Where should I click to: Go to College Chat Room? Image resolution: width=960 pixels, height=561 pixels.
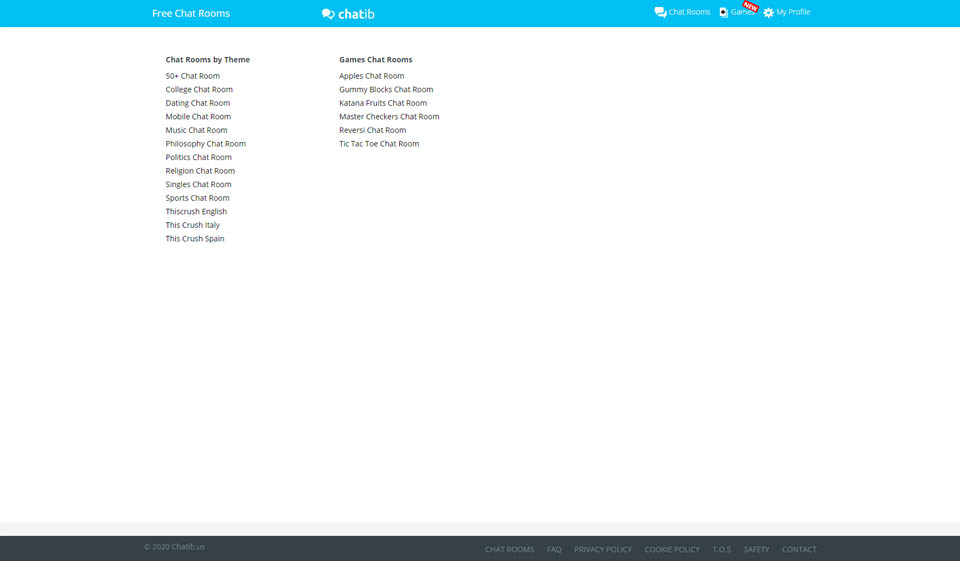(199, 90)
